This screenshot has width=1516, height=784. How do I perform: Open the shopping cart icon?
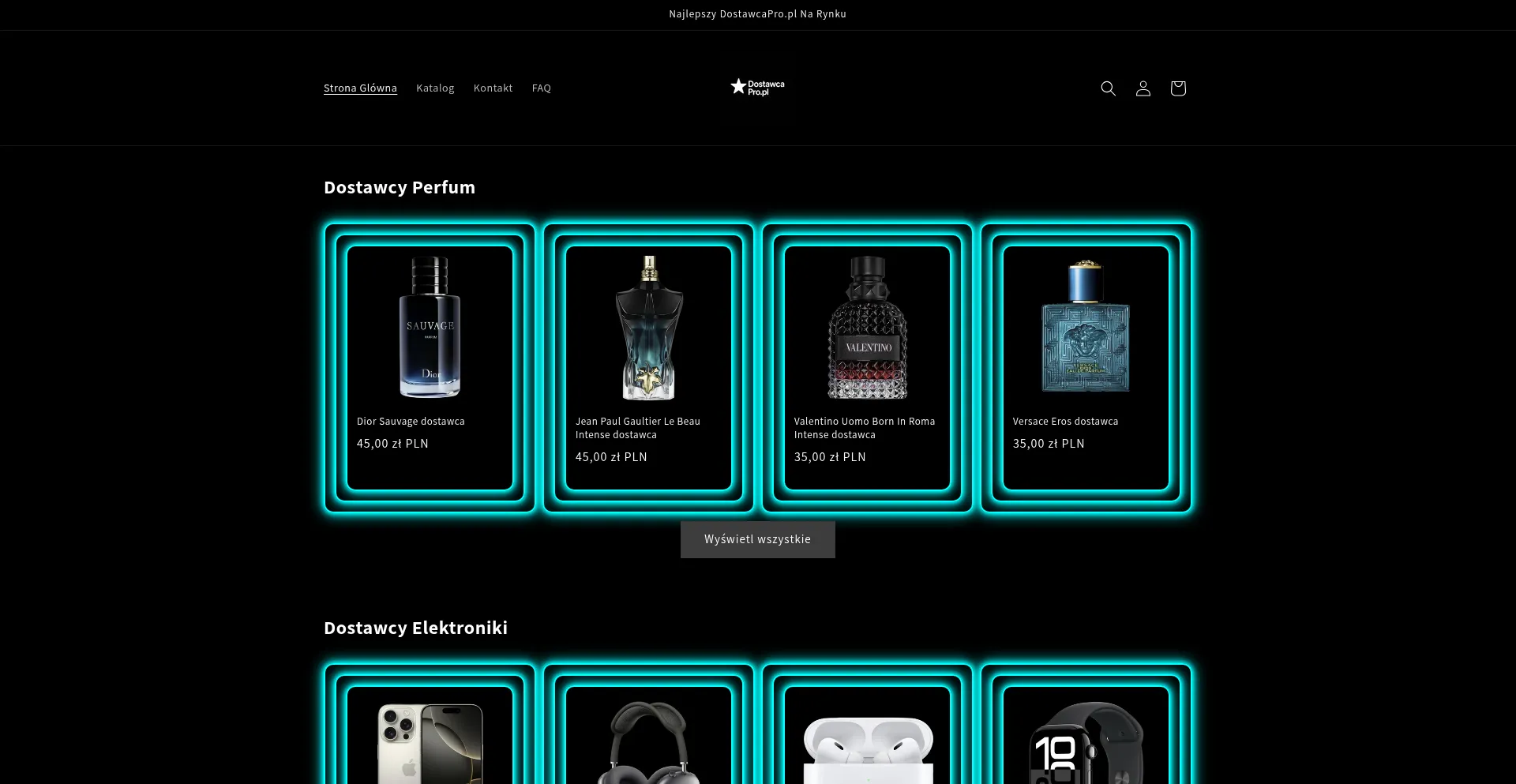(1177, 88)
